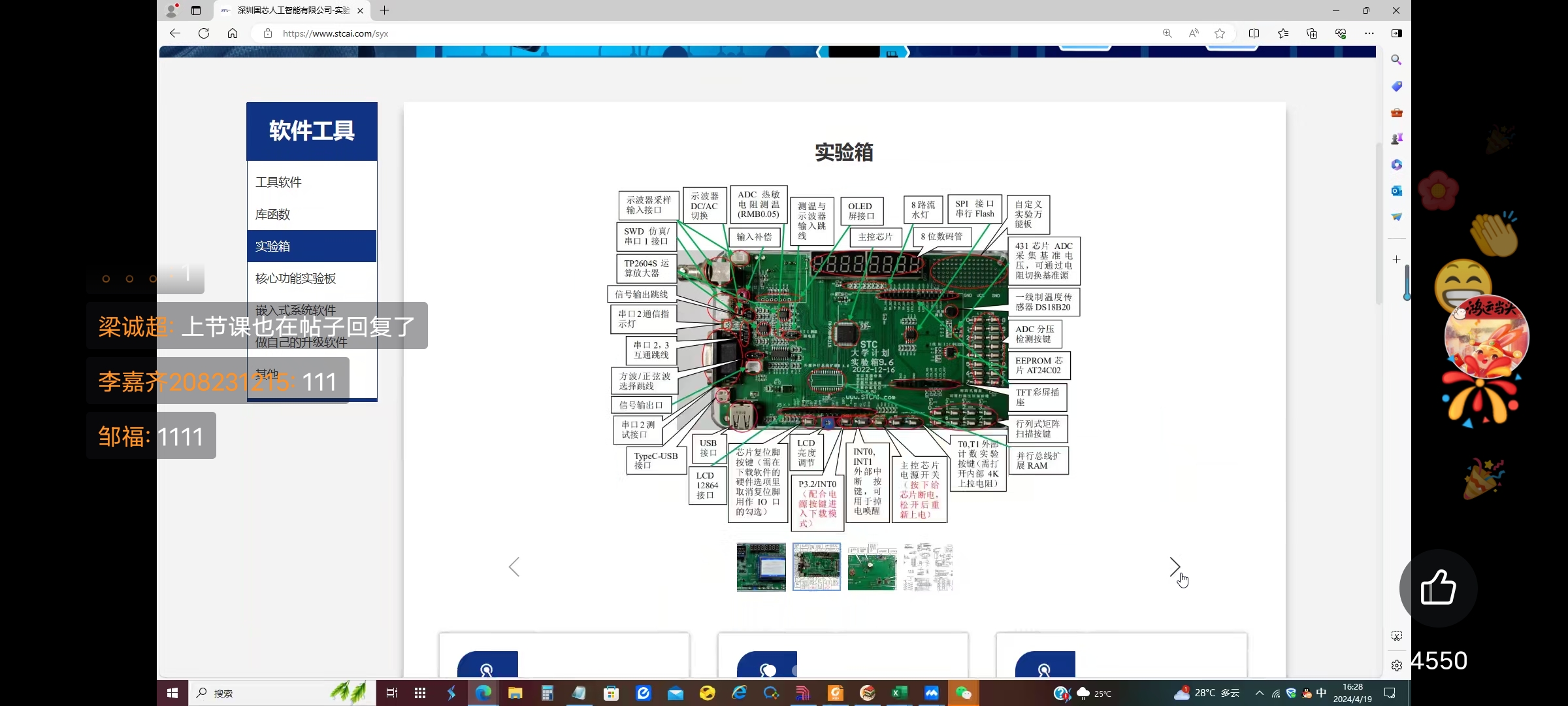Open Internet Explorer from taskbar
1568x706 pixels.
coord(740,693)
